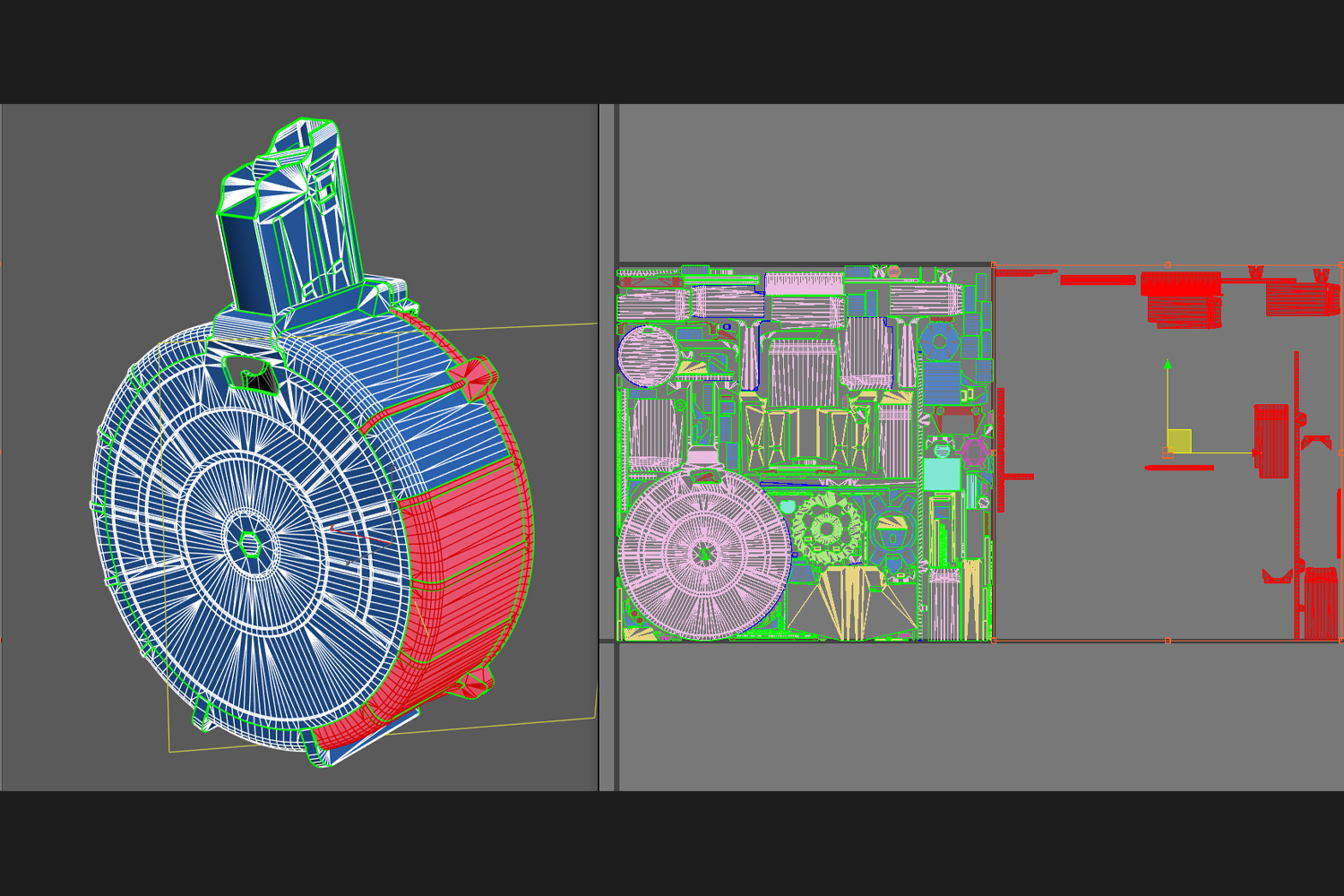Click the green vertical axis arrow of the UV gizmo
1344x896 pixels.
tap(1167, 365)
